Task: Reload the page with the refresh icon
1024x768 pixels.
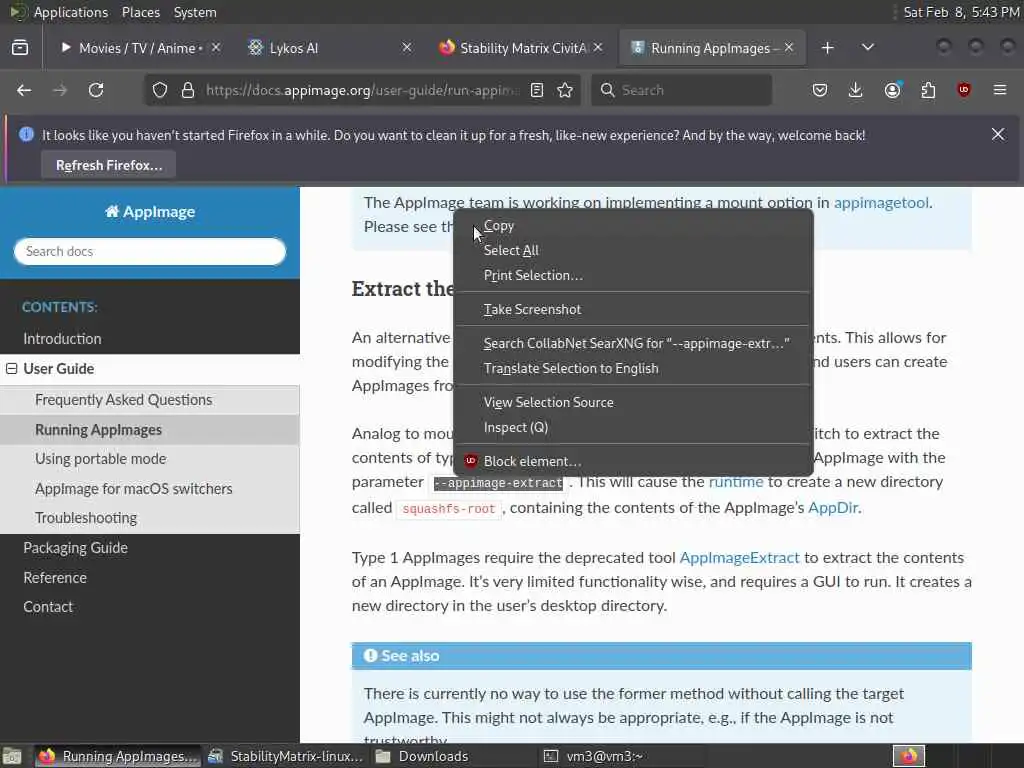Action: tap(96, 90)
